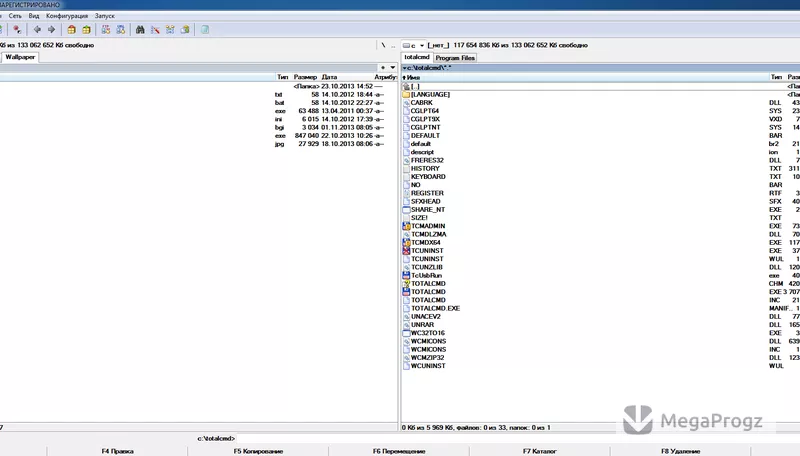
Task: Select the KEYBOARD file row
Action: (x=601, y=176)
